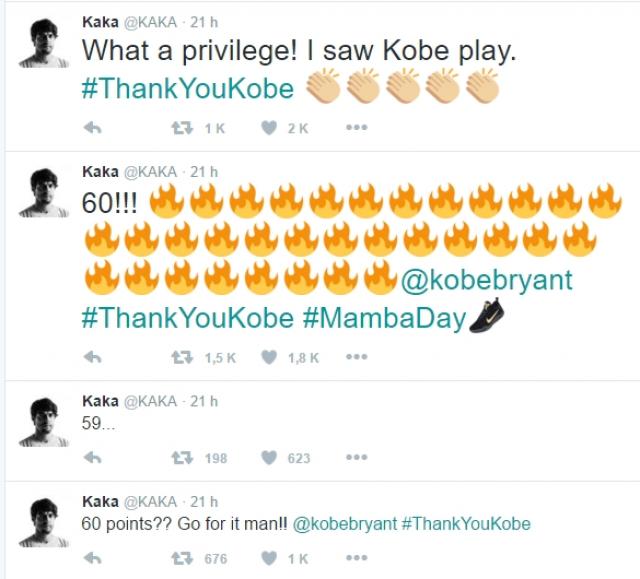
Task: Like the "59..." tweet with 623 likes
Action: click(268, 458)
